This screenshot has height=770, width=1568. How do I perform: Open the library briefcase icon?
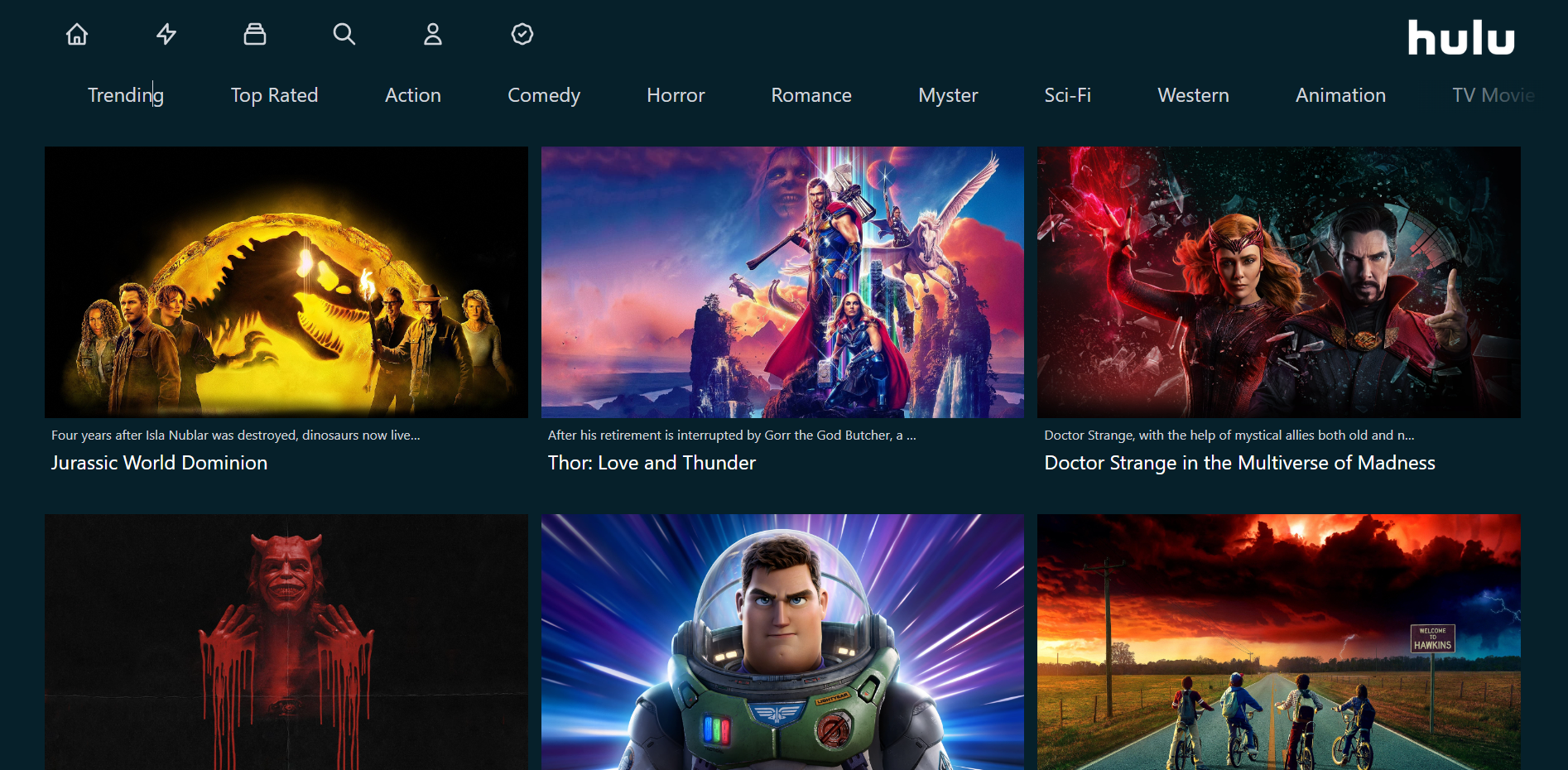click(255, 34)
